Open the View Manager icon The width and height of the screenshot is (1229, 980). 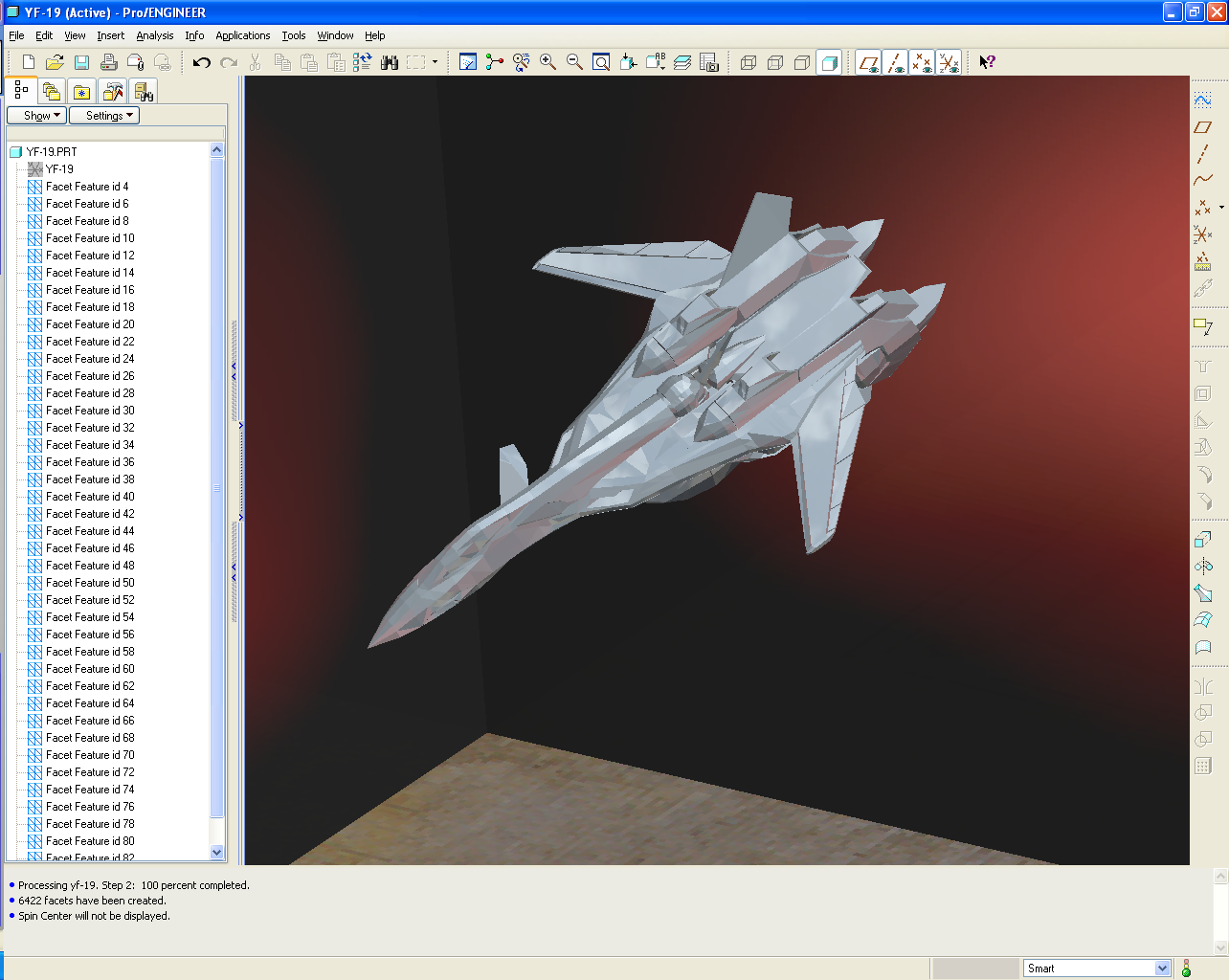[x=708, y=62]
